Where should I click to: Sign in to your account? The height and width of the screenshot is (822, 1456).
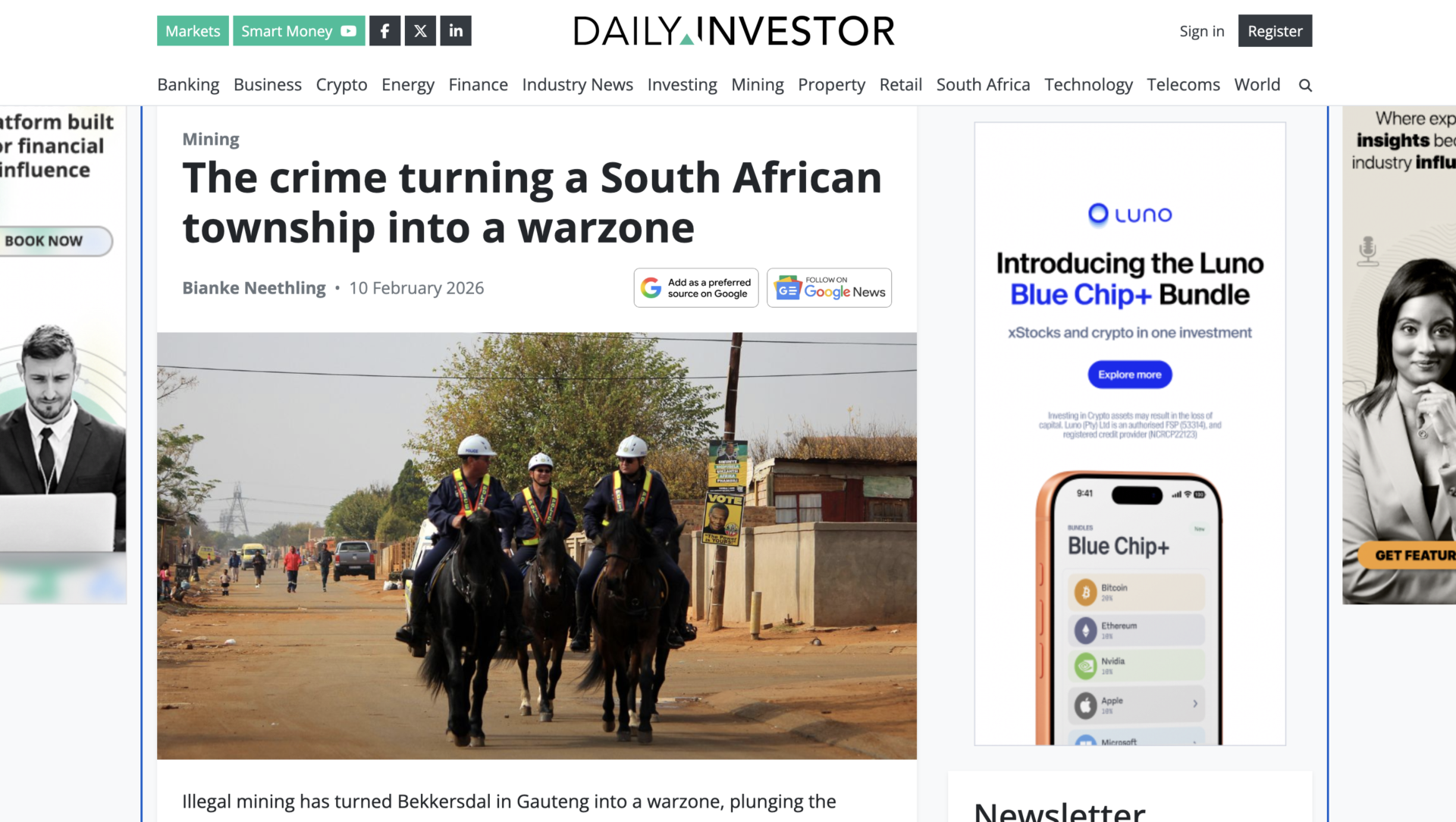(x=1201, y=31)
